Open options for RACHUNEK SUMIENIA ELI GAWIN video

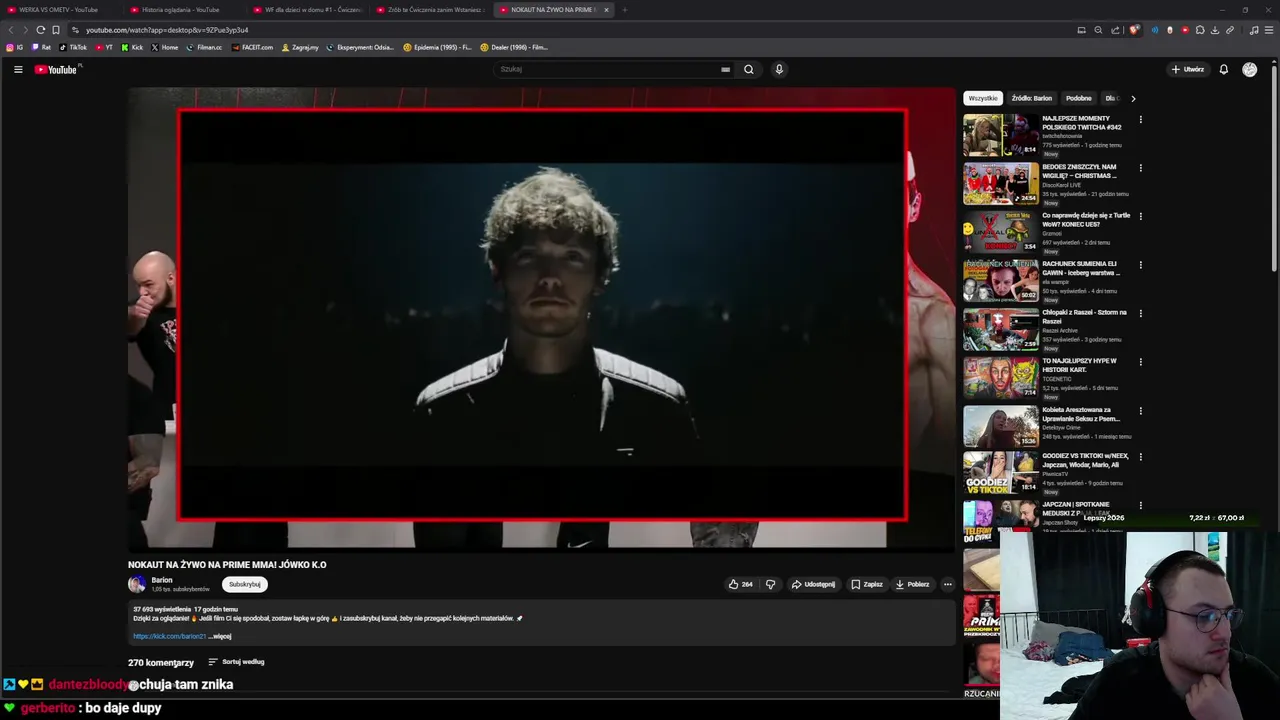pos(1140,265)
